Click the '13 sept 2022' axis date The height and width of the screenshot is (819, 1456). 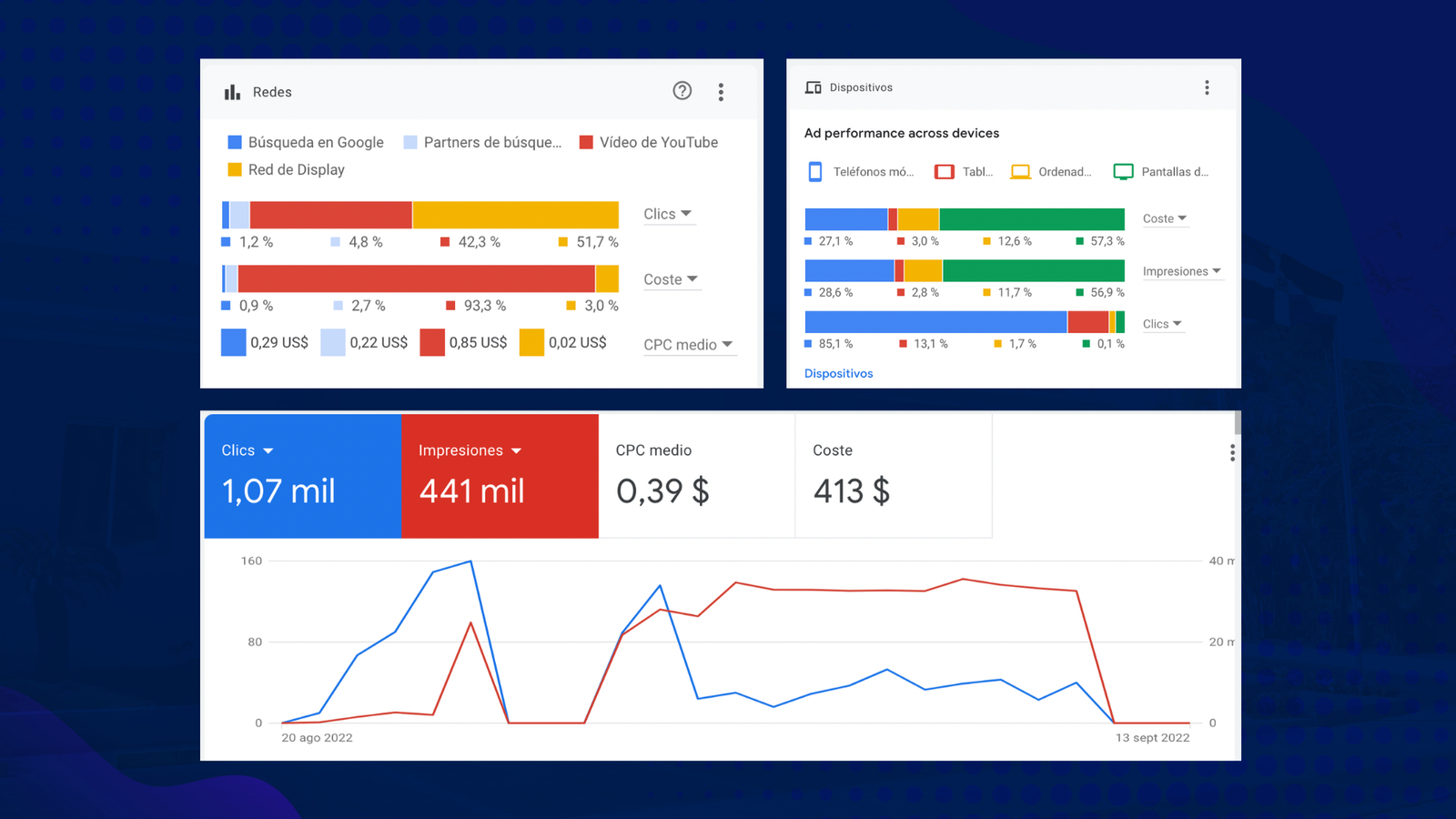(1152, 738)
